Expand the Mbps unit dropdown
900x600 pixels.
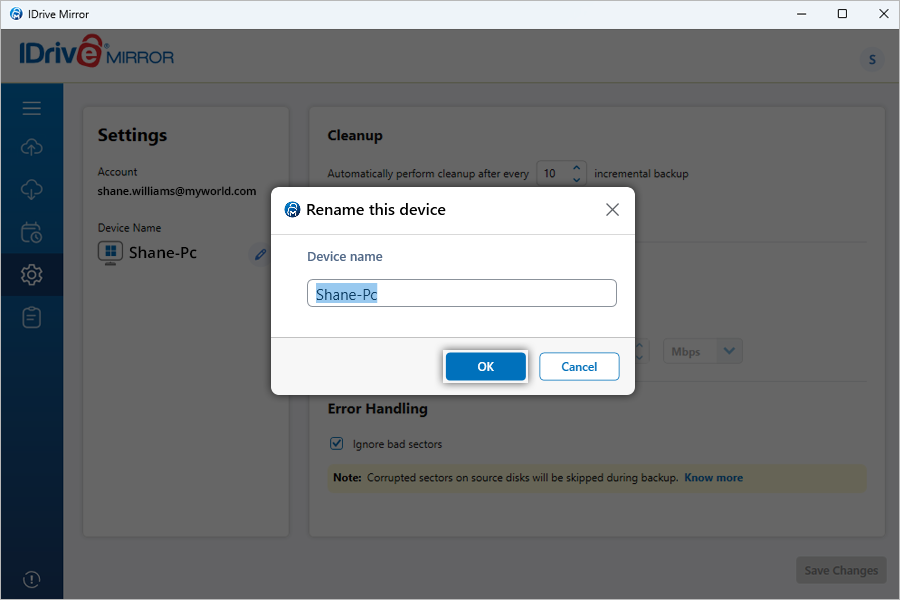729,351
